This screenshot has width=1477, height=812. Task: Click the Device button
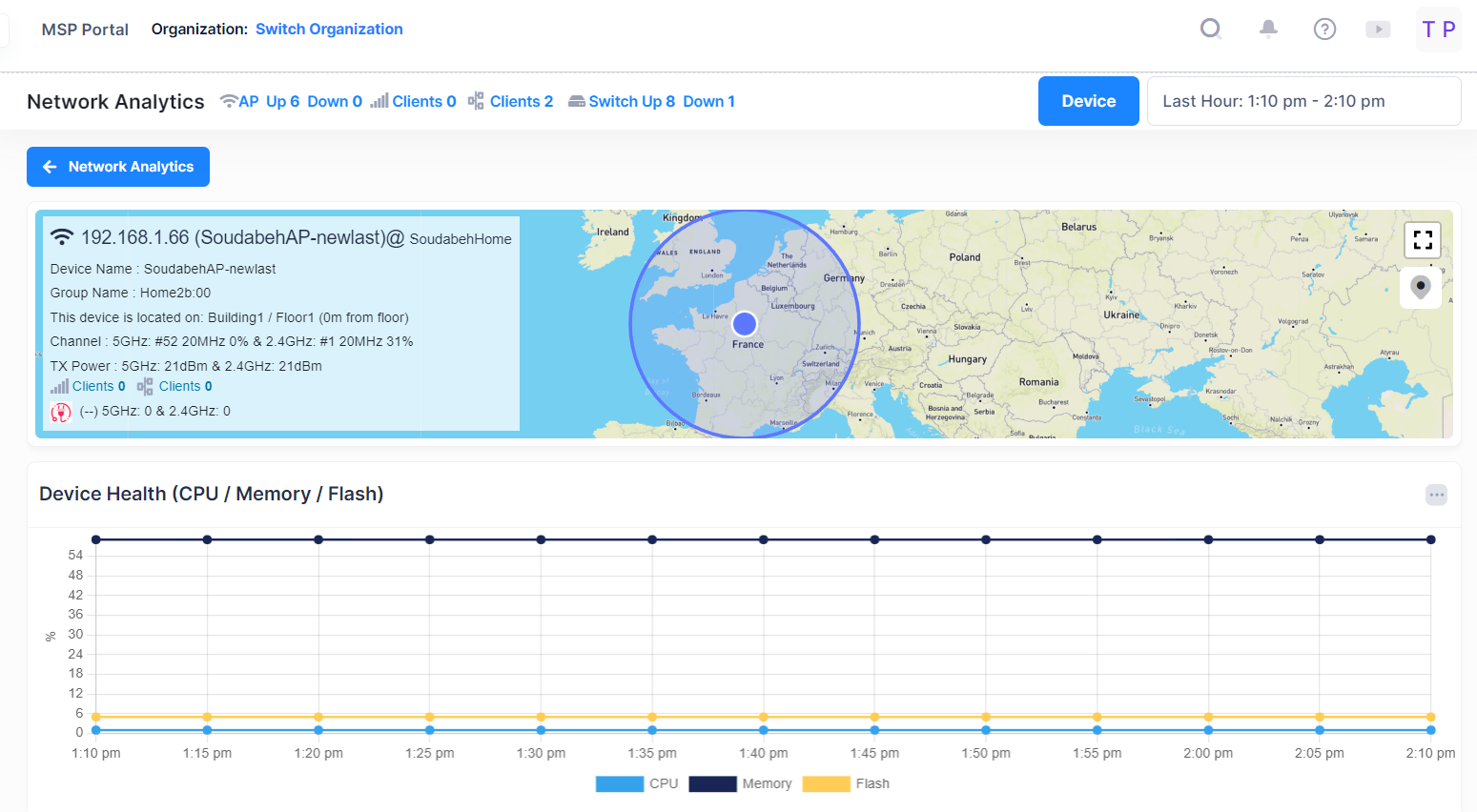[x=1088, y=101]
